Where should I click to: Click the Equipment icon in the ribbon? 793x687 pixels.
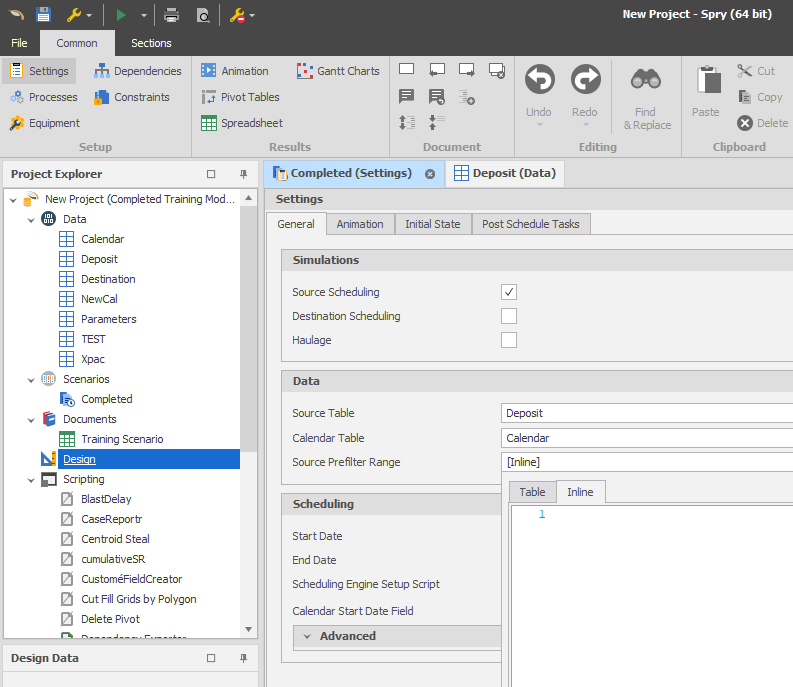(x=45, y=123)
